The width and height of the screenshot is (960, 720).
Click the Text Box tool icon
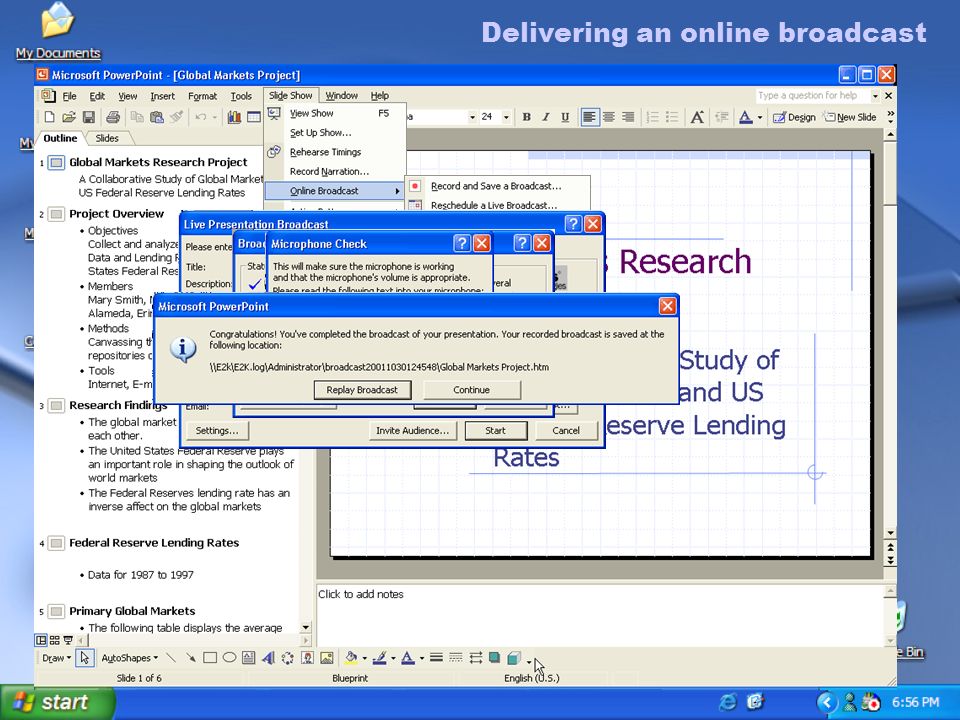pyautogui.click(x=249, y=658)
